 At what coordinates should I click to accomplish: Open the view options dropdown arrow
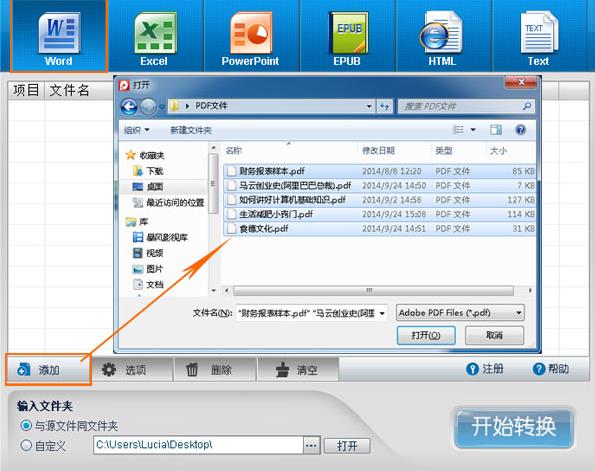(x=473, y=130)
